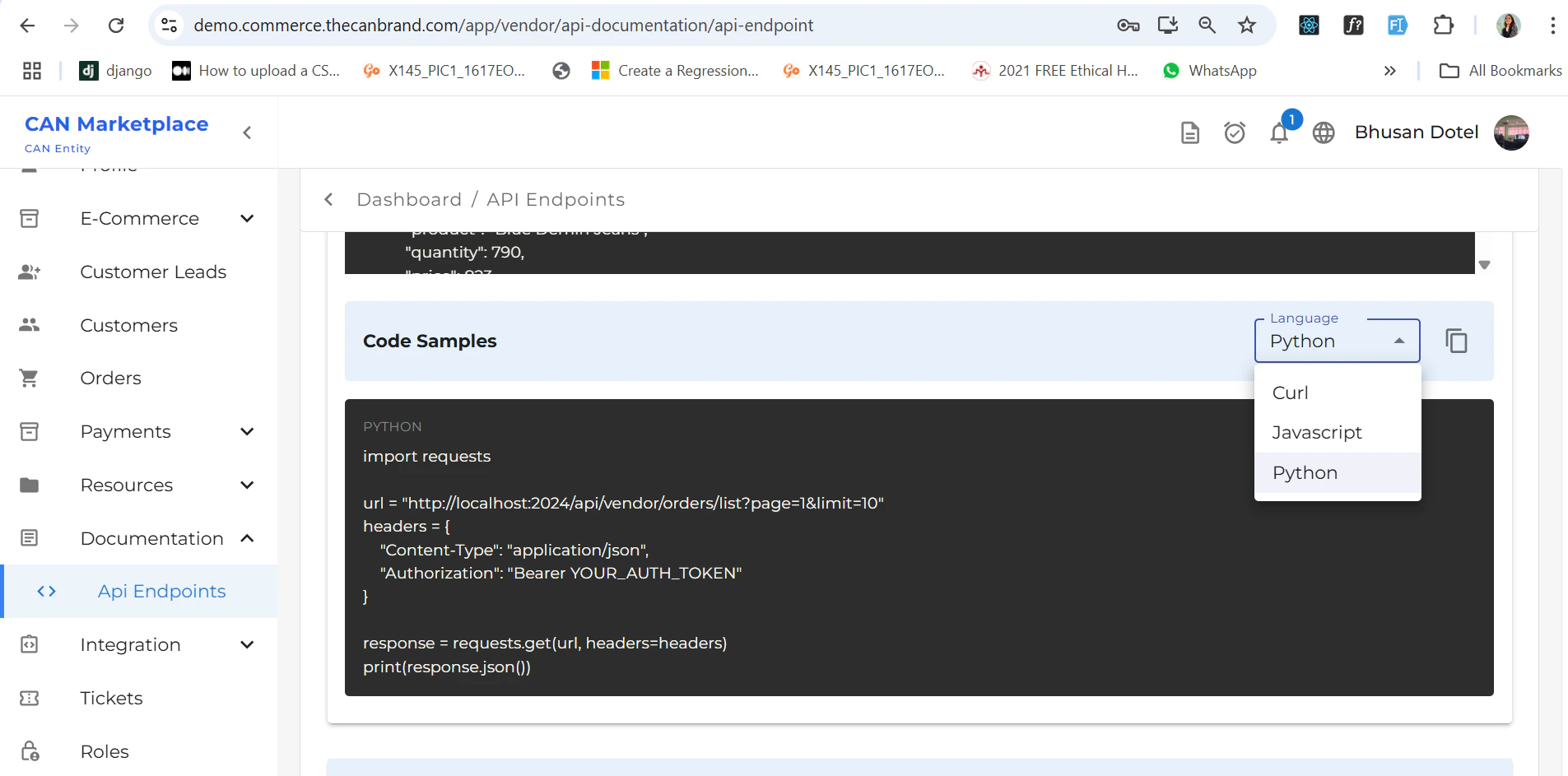Image resolution: width=1568 pixels, height=776 pixels.
Task: Expand the Resources menu
Action: tap(139, 486)
